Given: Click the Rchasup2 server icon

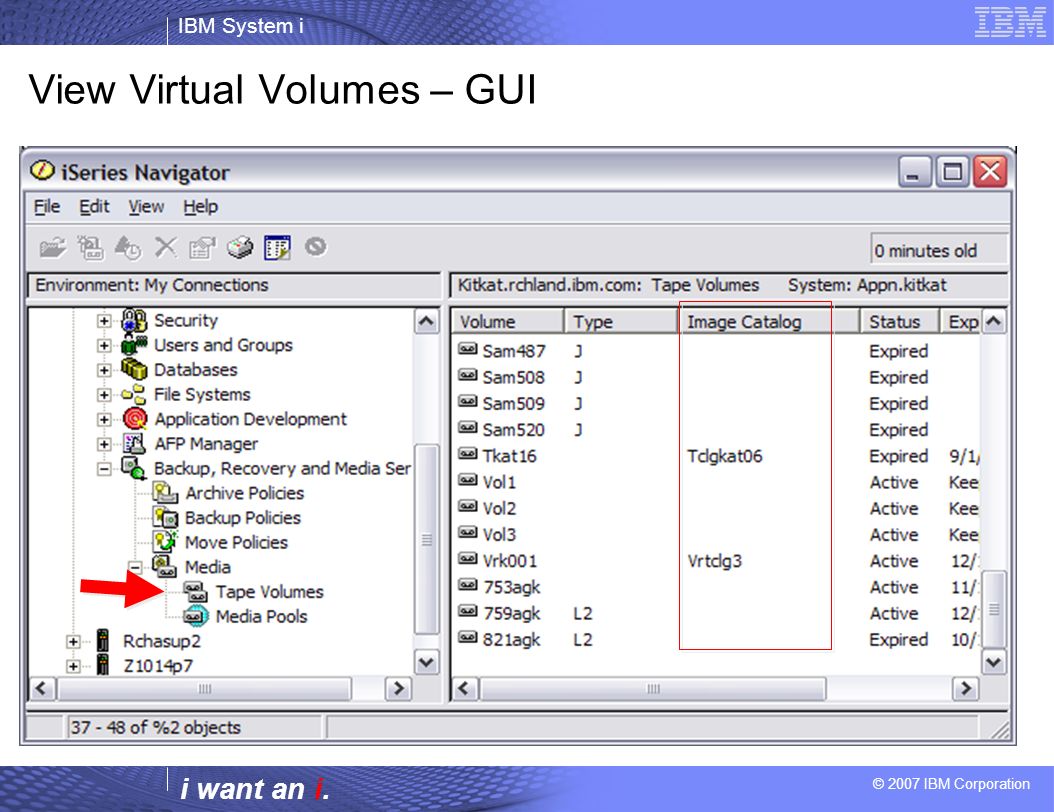Looking at the screenshot, I should pos(103,641).
